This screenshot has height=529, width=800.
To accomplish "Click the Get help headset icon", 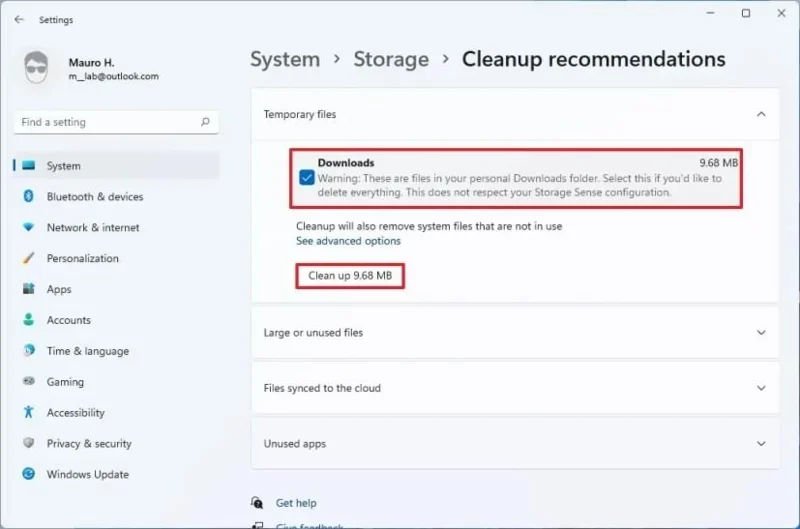I will [x=257, y=502].
